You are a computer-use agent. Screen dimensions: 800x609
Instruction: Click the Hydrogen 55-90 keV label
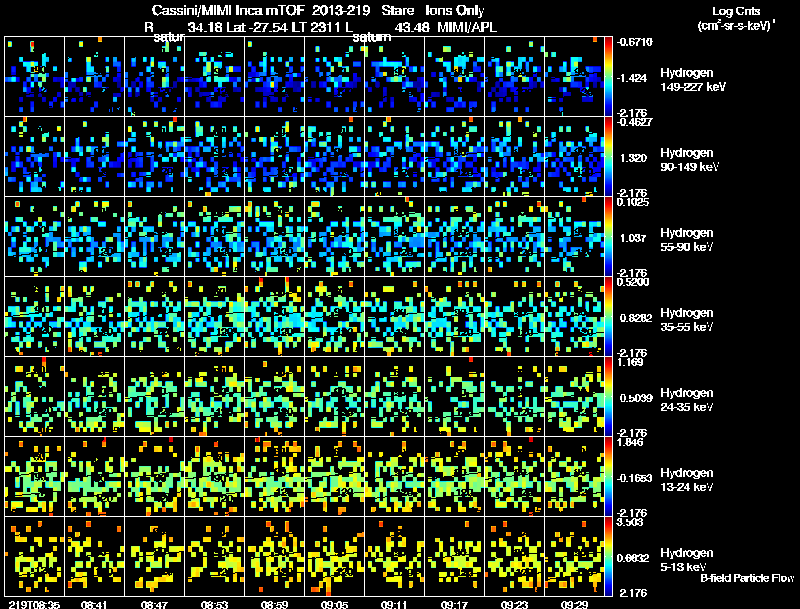click(687, 240)
